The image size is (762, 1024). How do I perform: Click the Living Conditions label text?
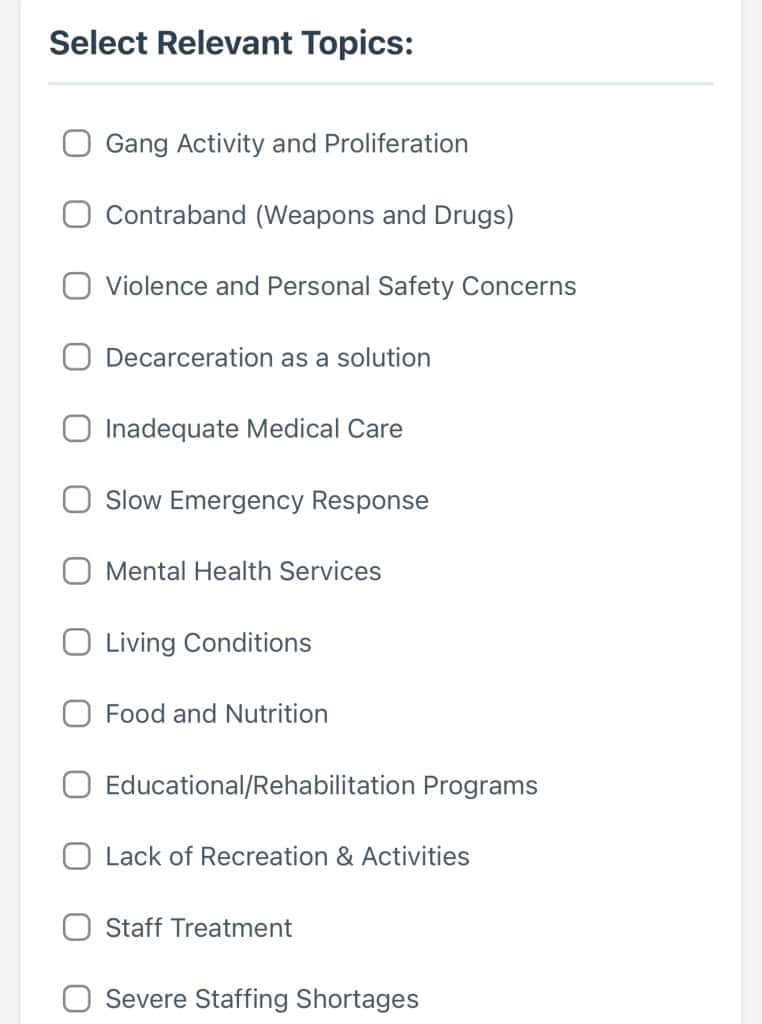(208, 643)
